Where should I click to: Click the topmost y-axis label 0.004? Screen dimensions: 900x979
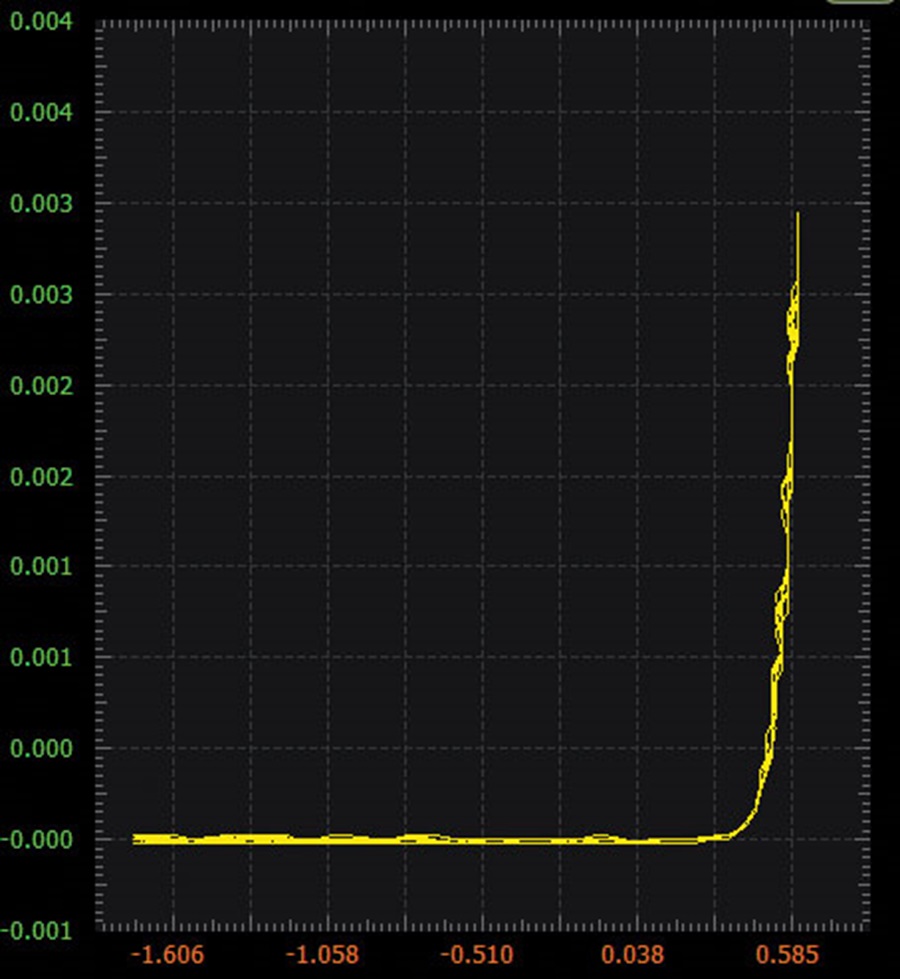coord(41,22)
